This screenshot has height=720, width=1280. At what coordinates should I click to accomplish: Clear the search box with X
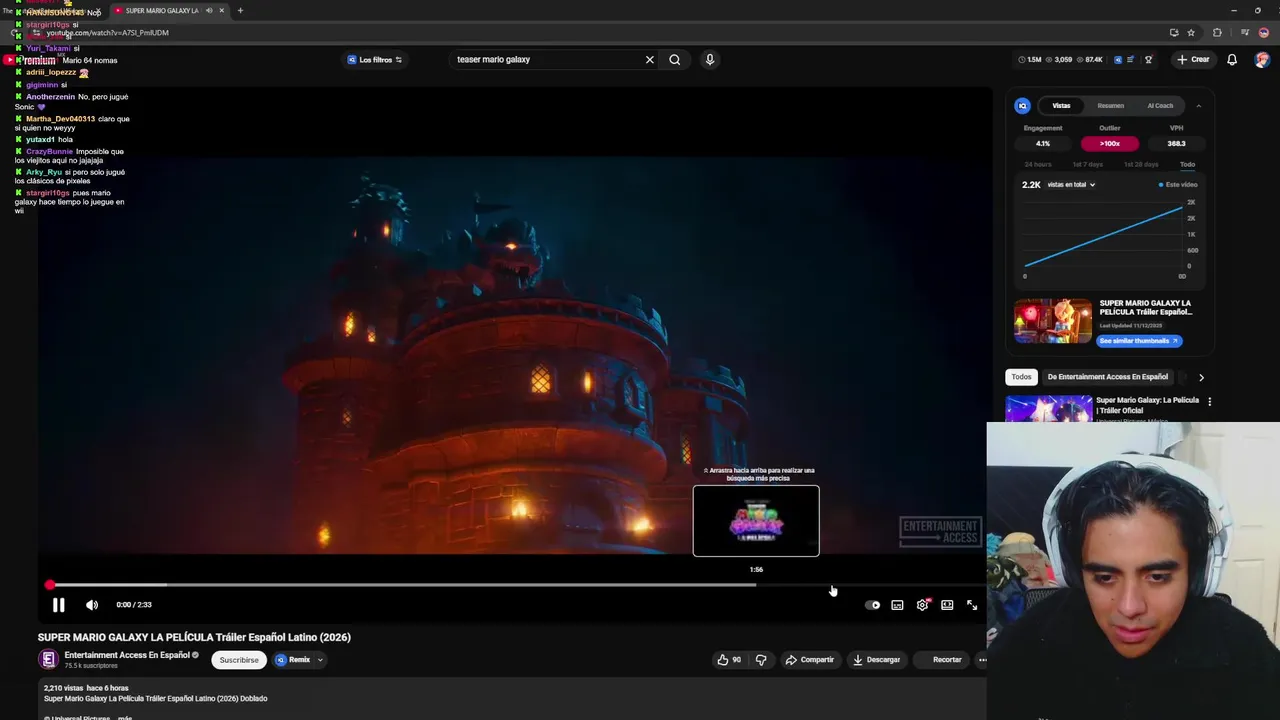(649, 60)
